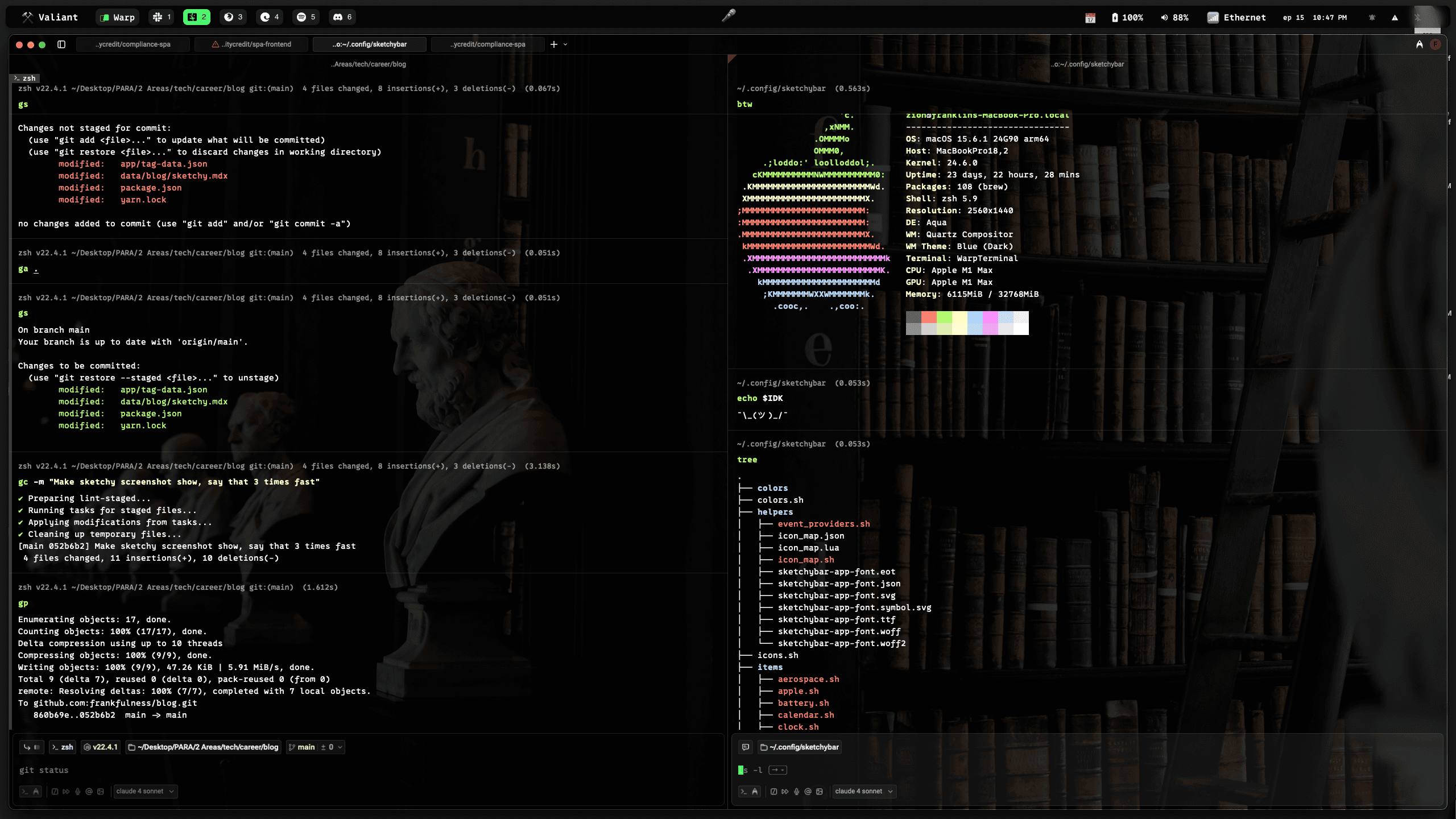Click the plus icon to add new tab
Image resolution: width=1456 pixels, height=819 pixels.
click(x=553, y=44)
